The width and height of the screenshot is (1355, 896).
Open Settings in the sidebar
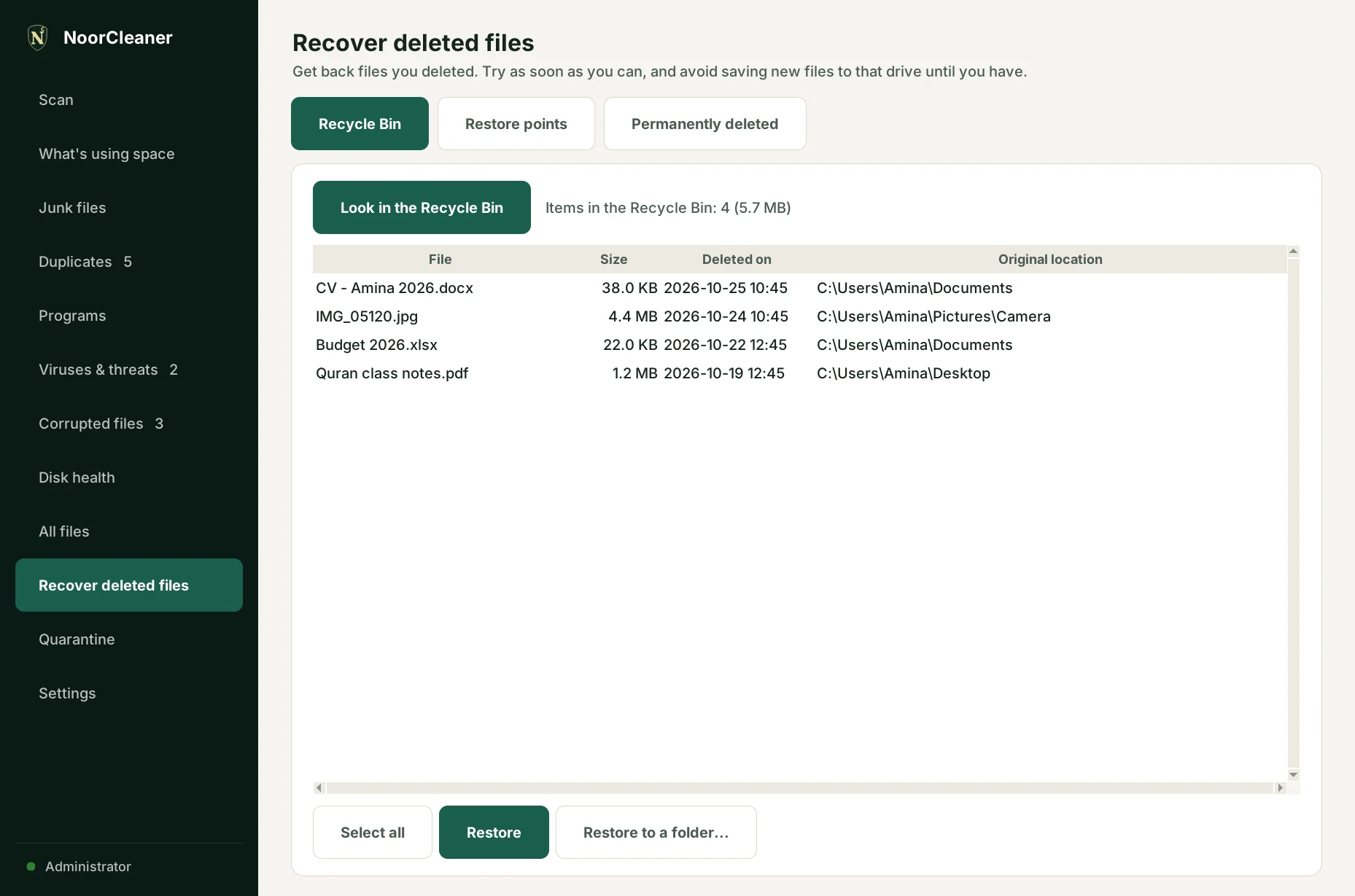129,693
